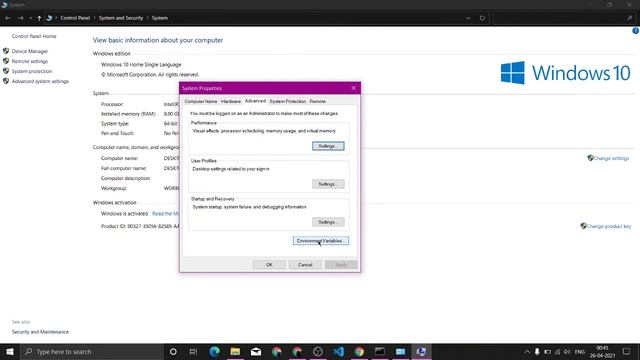Open Security and Maintenance link
This screenshot has height=360, width=640.
tap(40, 332)
